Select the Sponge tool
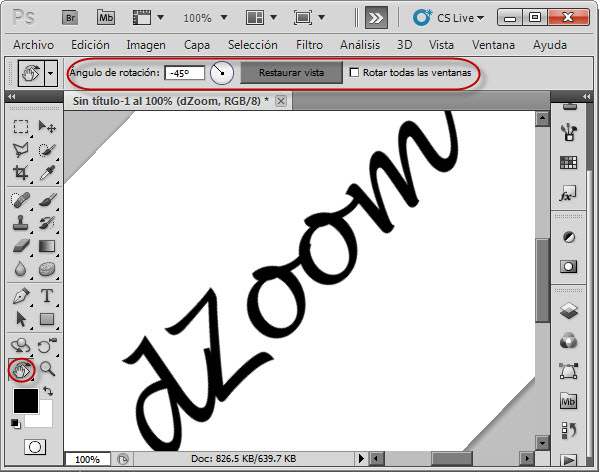Image resolution: width=599 pixels, height=472 pixels. tap(47, 269)
